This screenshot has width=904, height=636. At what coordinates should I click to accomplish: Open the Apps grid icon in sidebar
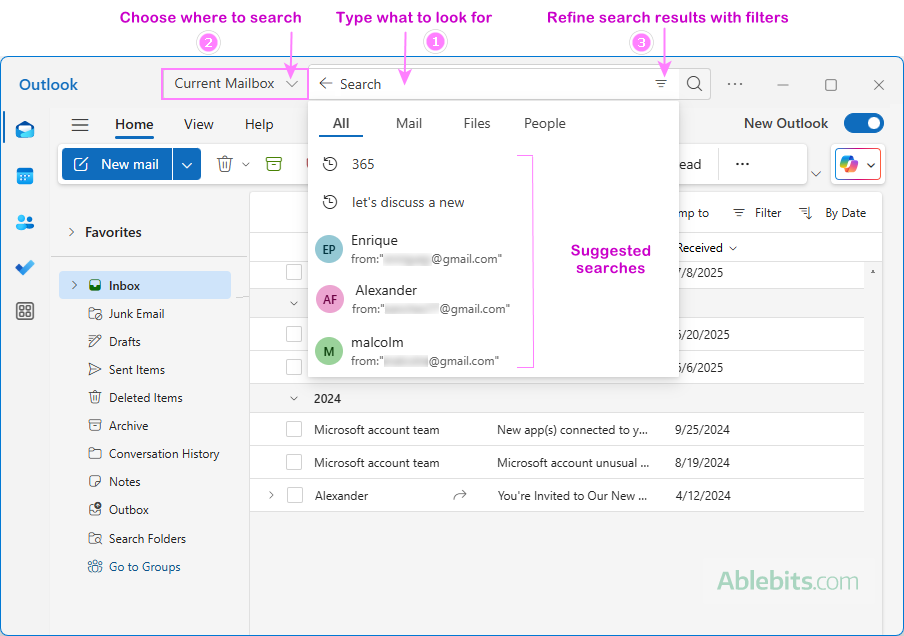[x=25, y=311]
